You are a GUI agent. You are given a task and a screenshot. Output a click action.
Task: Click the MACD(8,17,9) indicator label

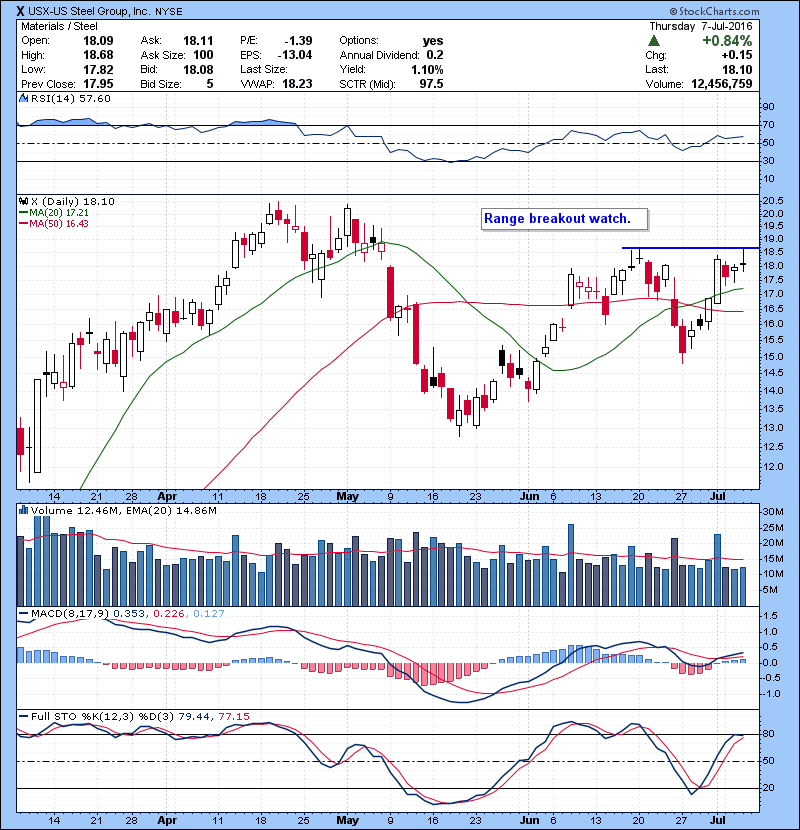click(x=70, y=614)
